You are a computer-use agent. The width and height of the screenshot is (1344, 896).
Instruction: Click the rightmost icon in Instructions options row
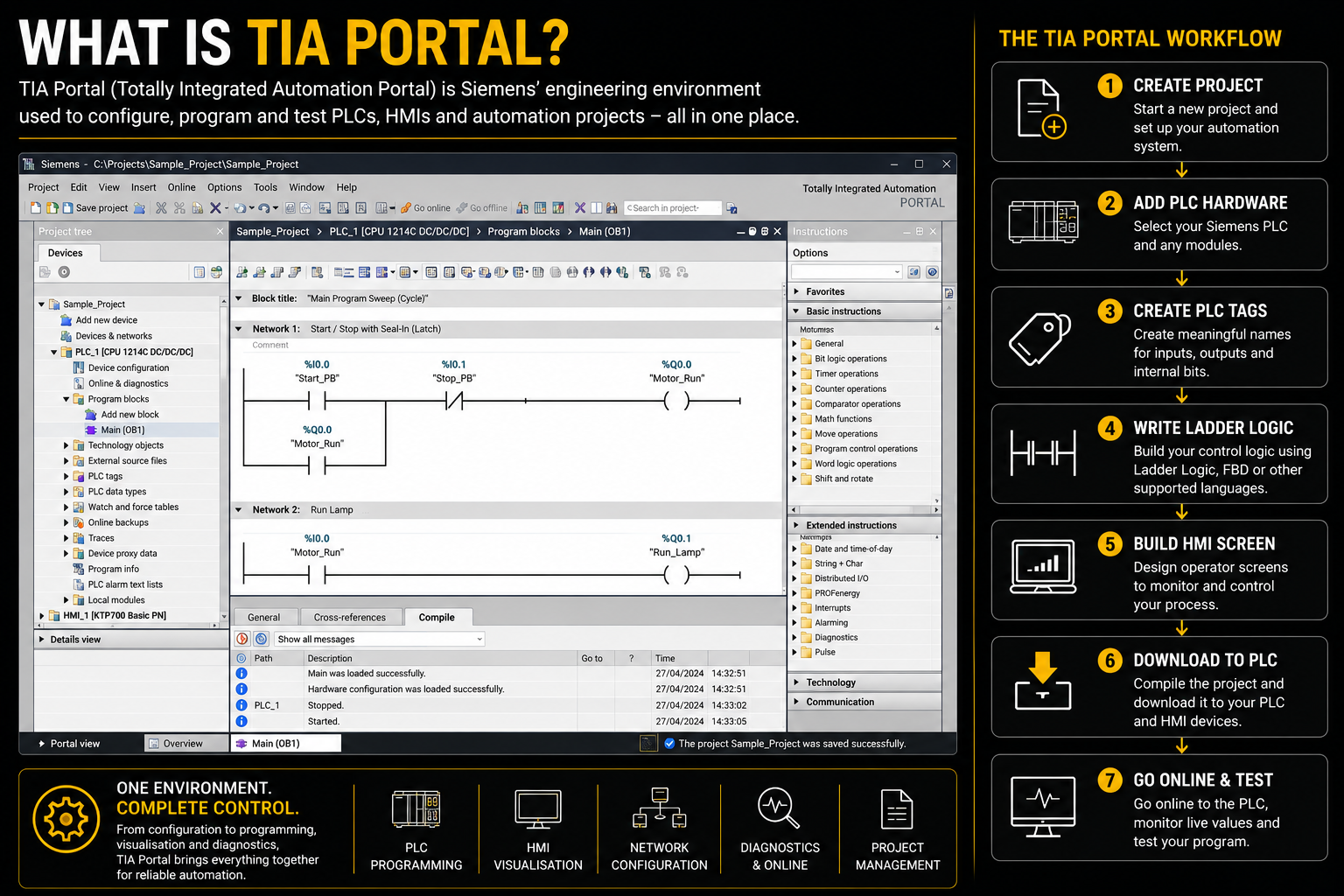click(x=933, y=272)
